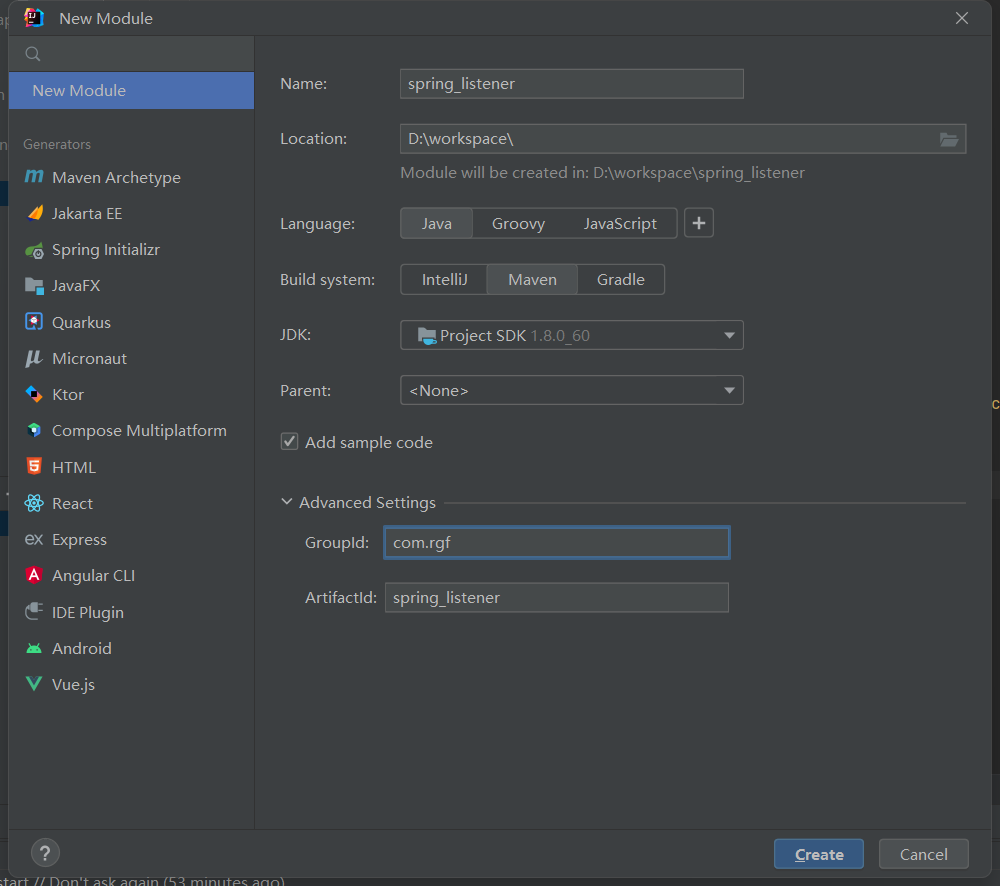Open the JDK Project SDK dropdown
This screenshot has width=1000, height=886.
pyautogui.click(x=571, y=335)
